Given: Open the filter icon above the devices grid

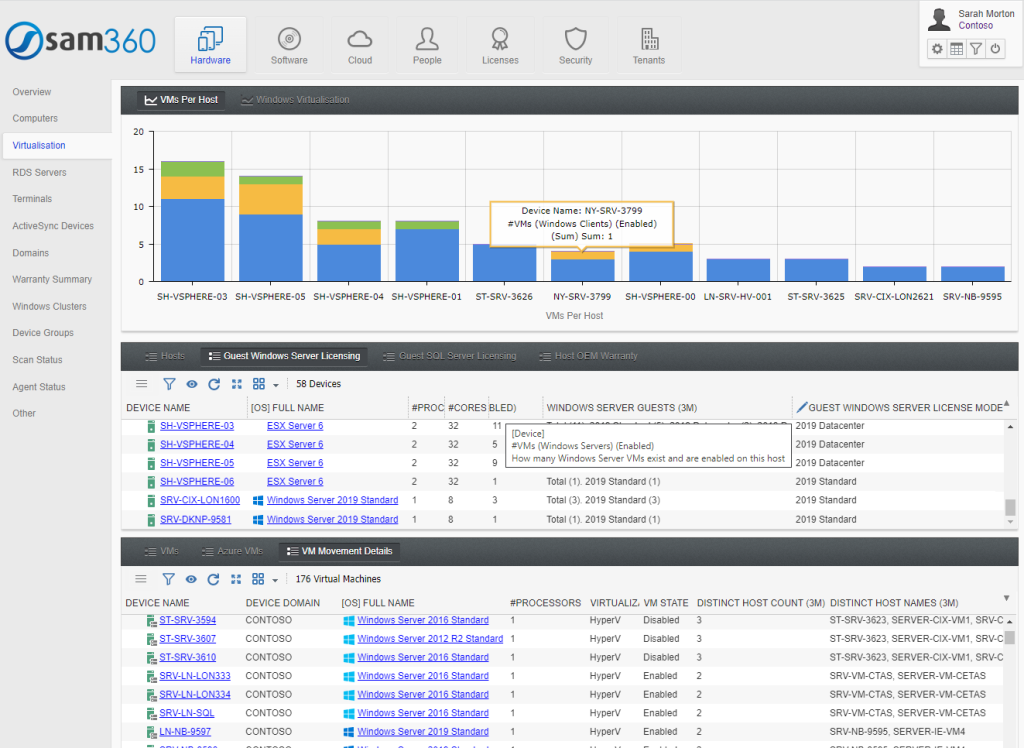Looking at the screenshot, I should click(167, 383).
